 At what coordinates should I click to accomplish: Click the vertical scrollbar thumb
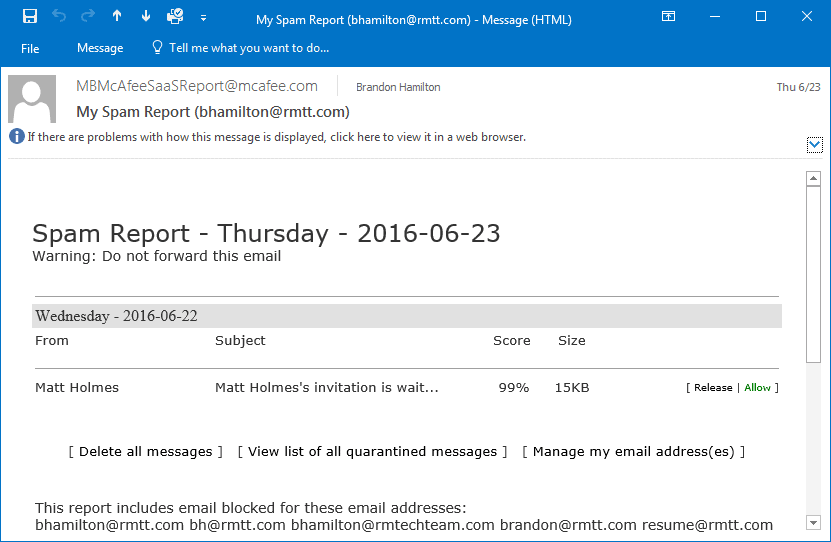tap(814, 274)
